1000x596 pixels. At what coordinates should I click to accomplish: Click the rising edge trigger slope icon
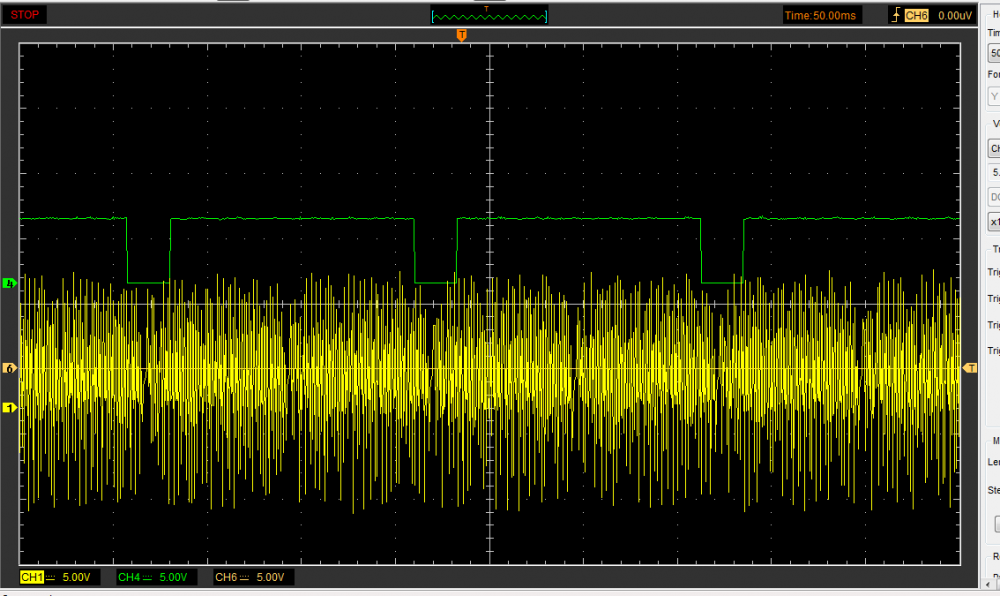[896, 15]
